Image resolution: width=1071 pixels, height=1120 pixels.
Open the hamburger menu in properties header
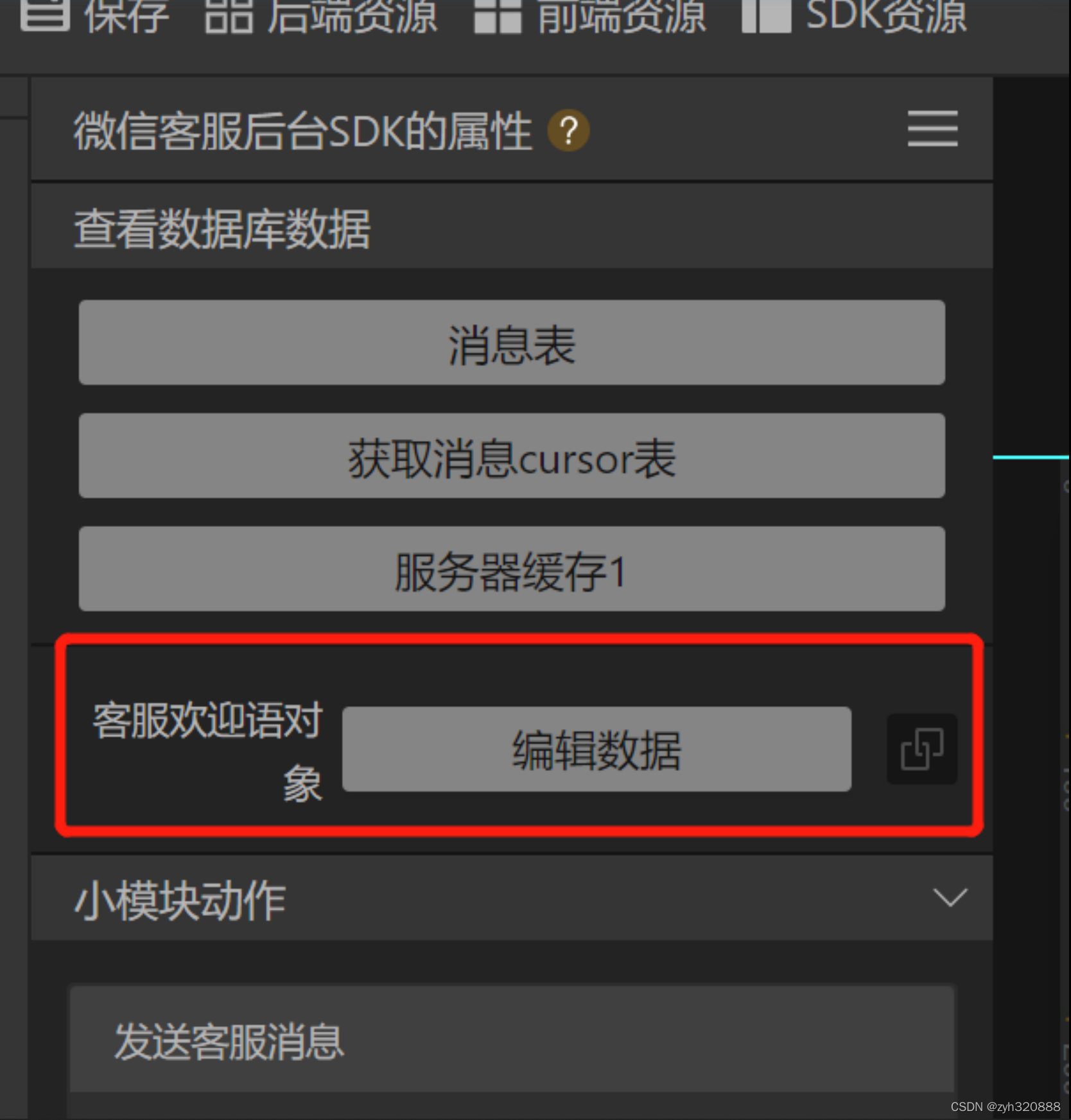[932, 128]
